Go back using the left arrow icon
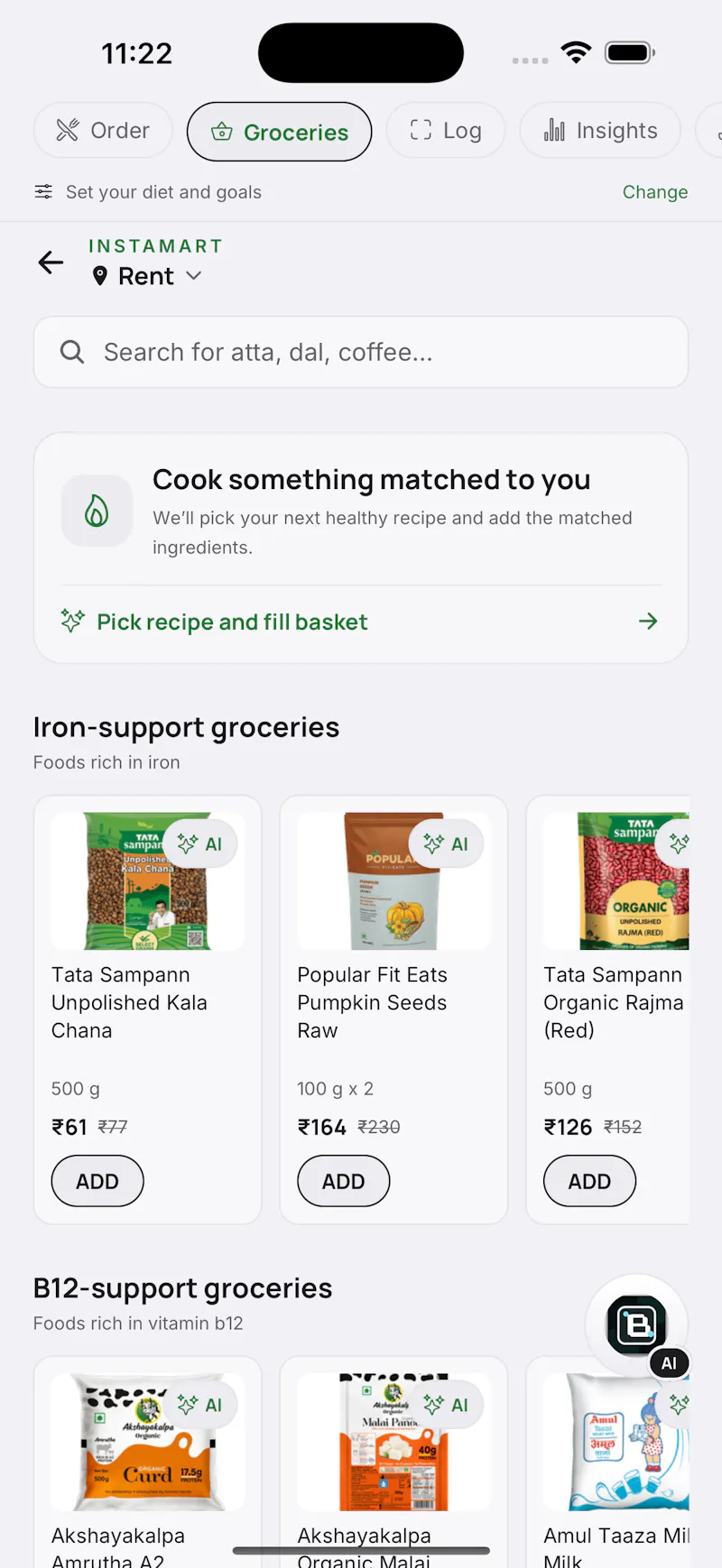The width and height of the screenshot is (722, 1568). [51, 263]
